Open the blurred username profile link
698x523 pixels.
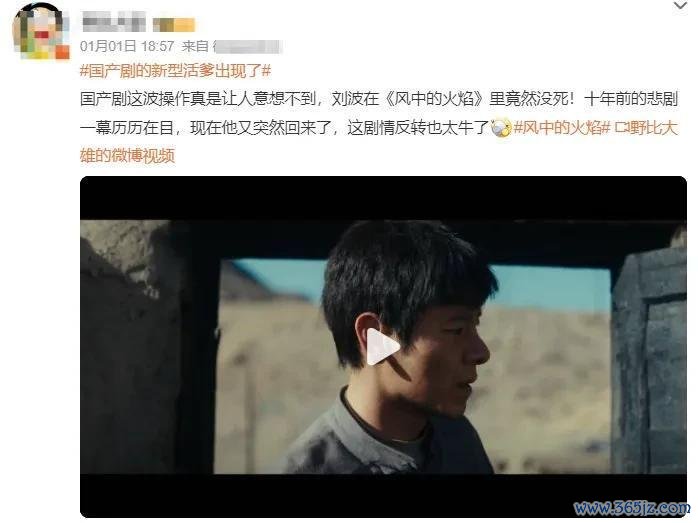tap(114, 22)
